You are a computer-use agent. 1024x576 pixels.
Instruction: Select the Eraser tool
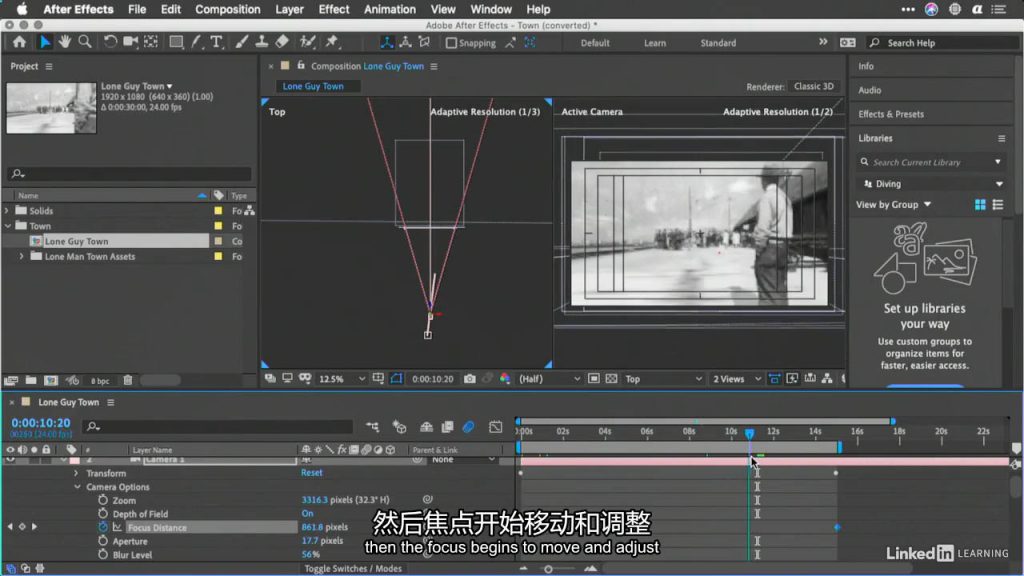[x=282, y=42]
